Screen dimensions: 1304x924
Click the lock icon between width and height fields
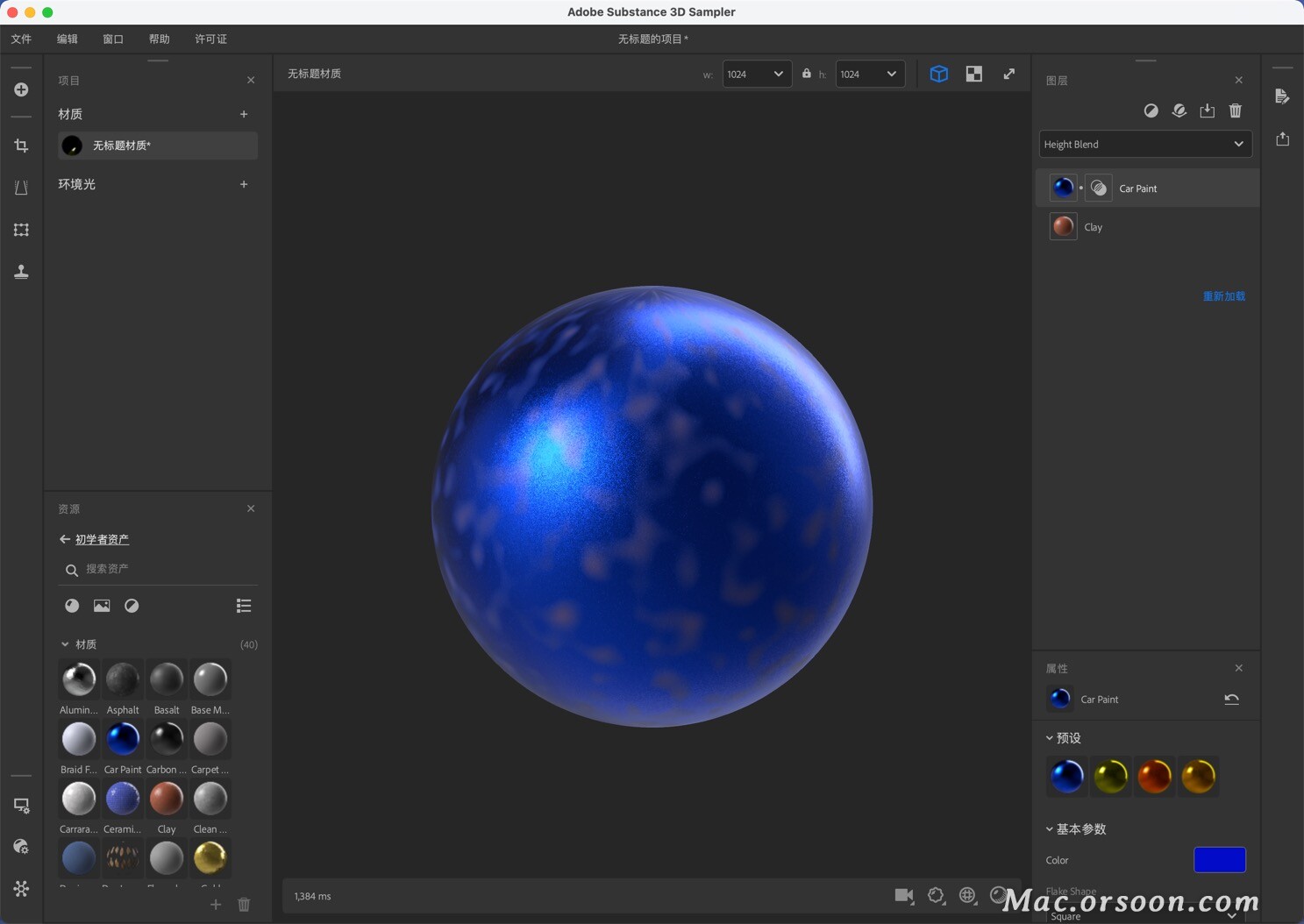[x=806, y=74]
